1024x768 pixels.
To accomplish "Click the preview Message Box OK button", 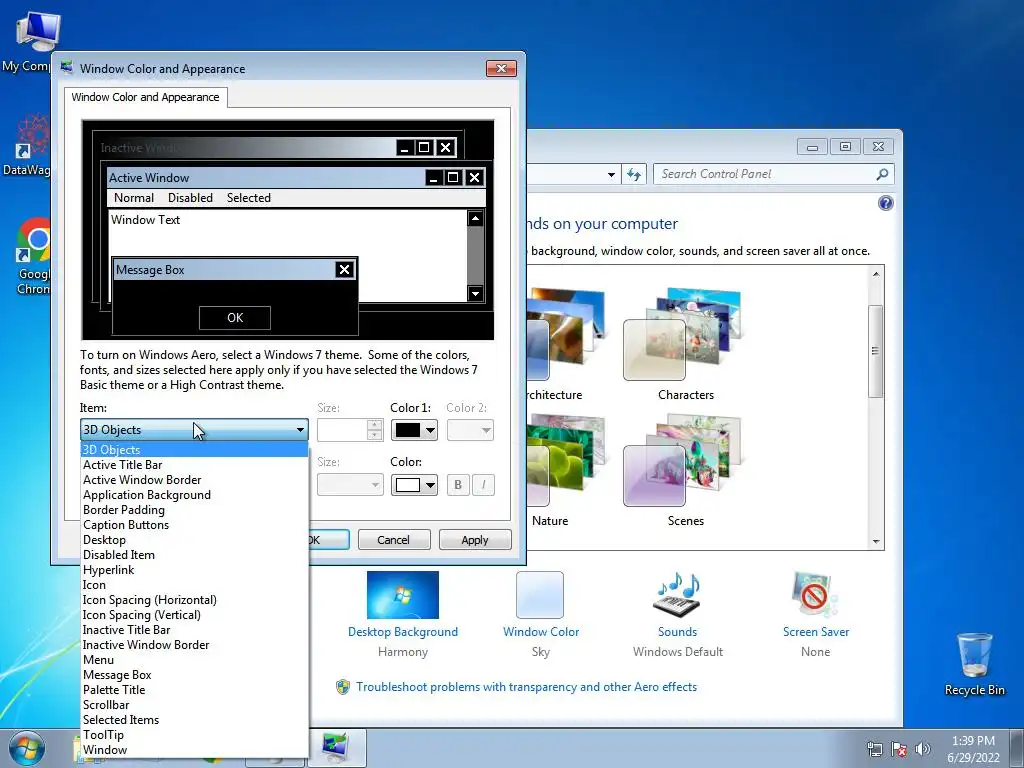I will click(235, 318).
